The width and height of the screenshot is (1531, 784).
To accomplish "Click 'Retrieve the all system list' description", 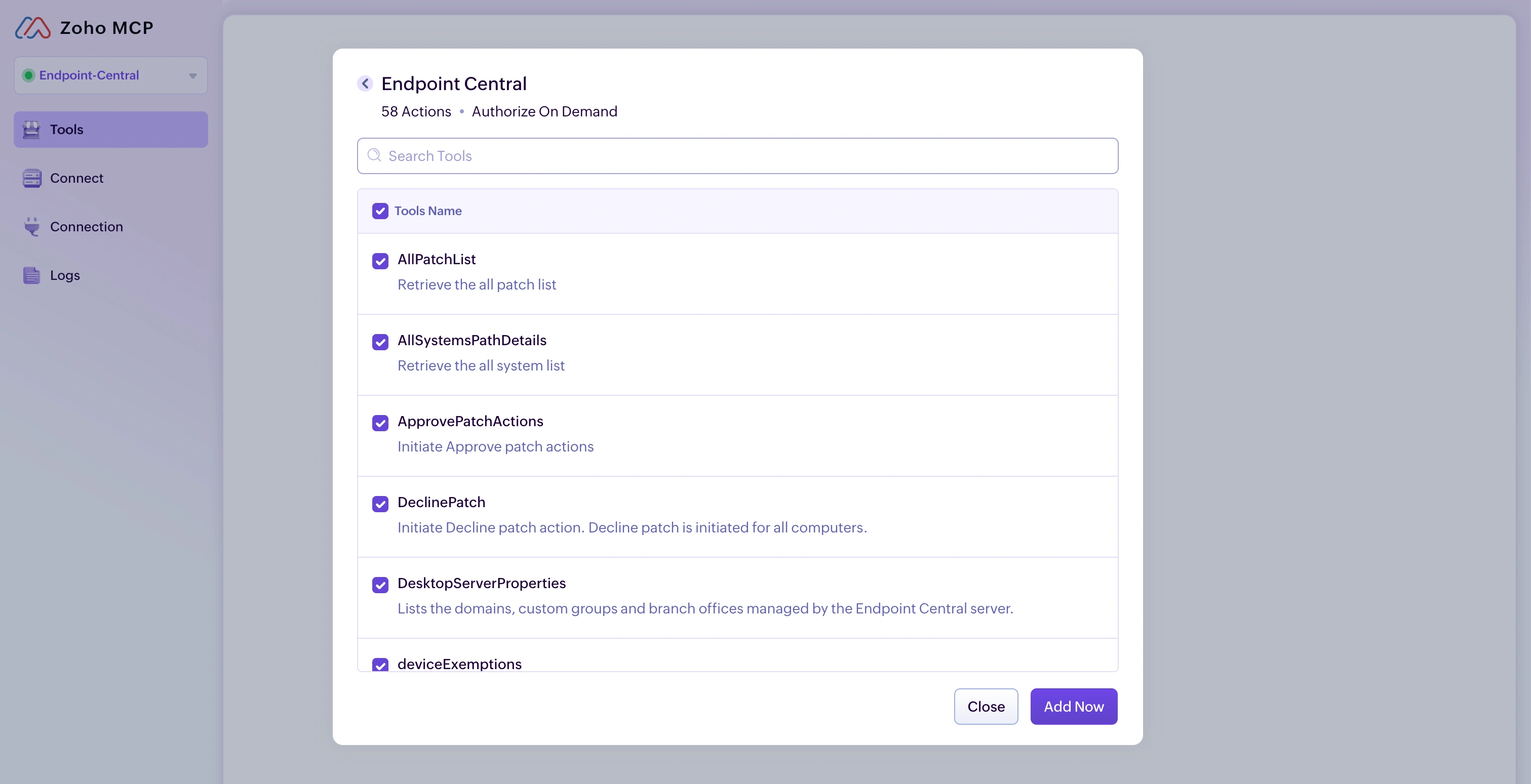I will tap(481, 366).
